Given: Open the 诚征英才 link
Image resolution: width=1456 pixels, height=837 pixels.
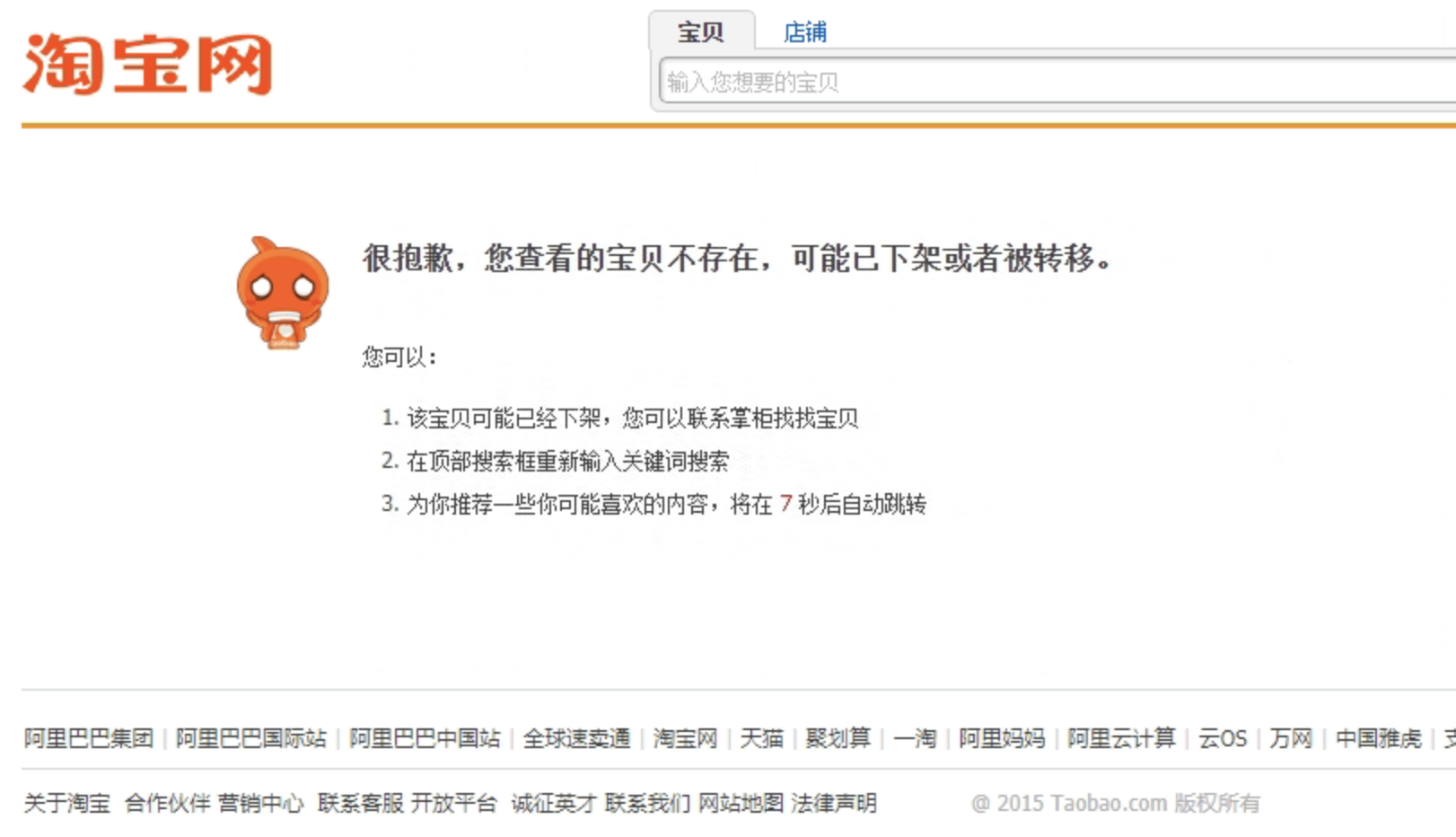Looking at the screenshot, I should coord(554,803).
